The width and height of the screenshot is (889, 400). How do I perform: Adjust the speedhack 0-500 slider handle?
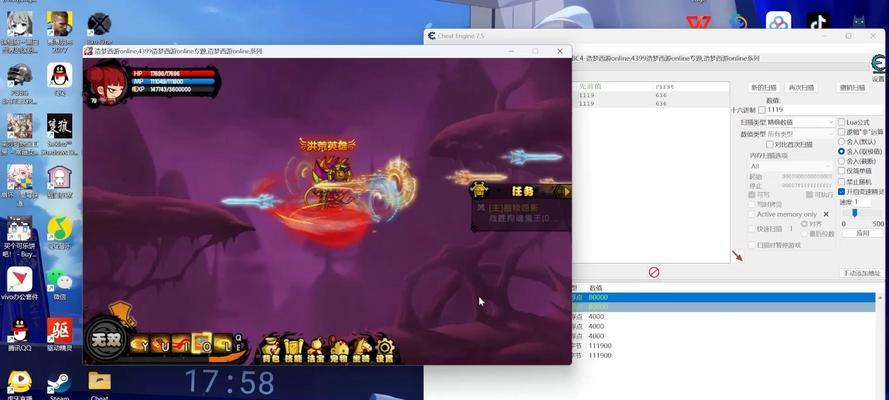point(854,213)
